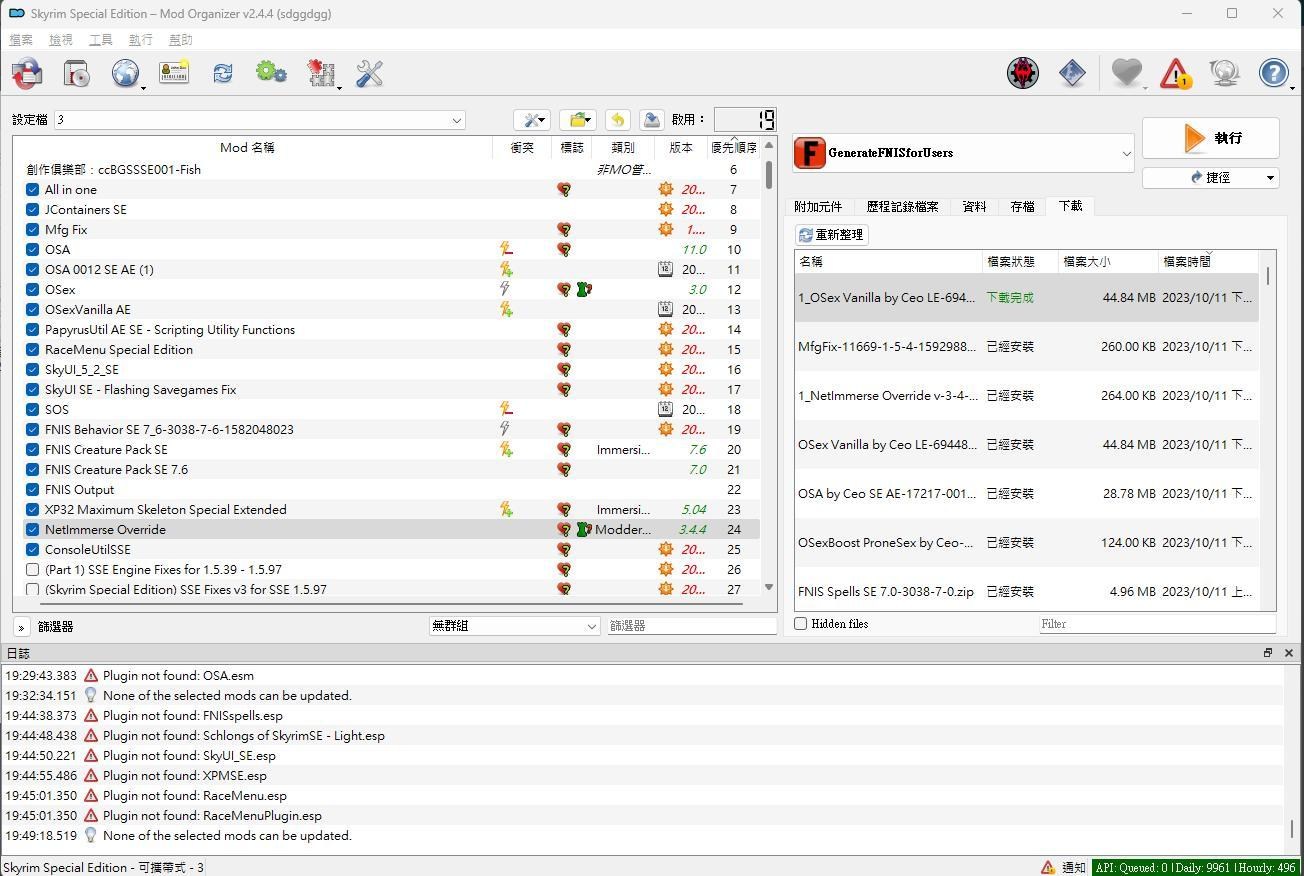Open the 捷徑 shortcut dropdown
Viewport: 1304px width, 876px height.
tap(1211, 177)
